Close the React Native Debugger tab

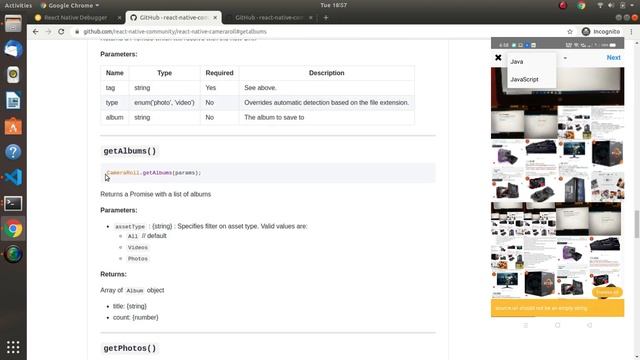[x=119, y=18]
